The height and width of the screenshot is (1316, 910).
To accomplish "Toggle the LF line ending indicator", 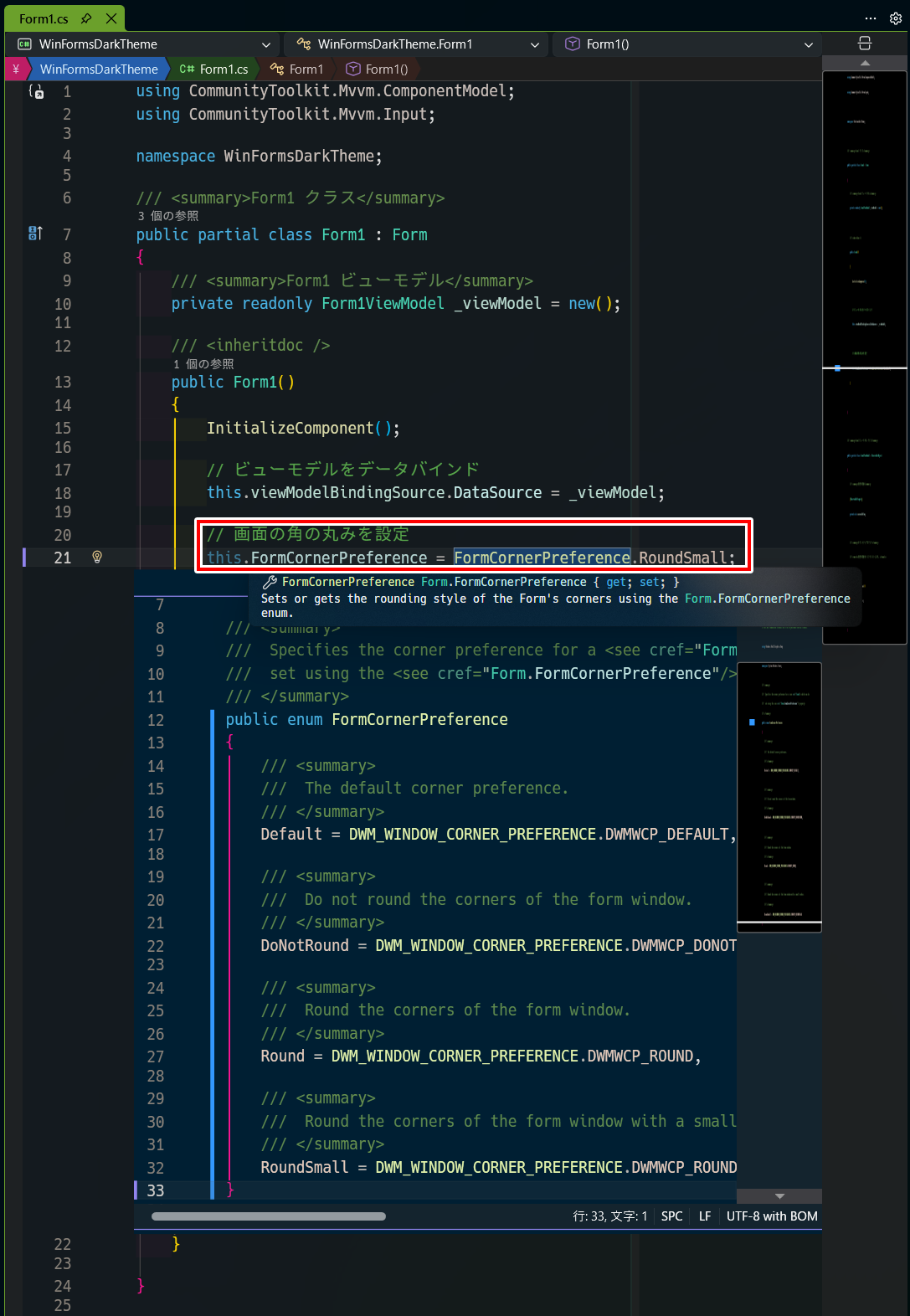I will point(705,1216).
